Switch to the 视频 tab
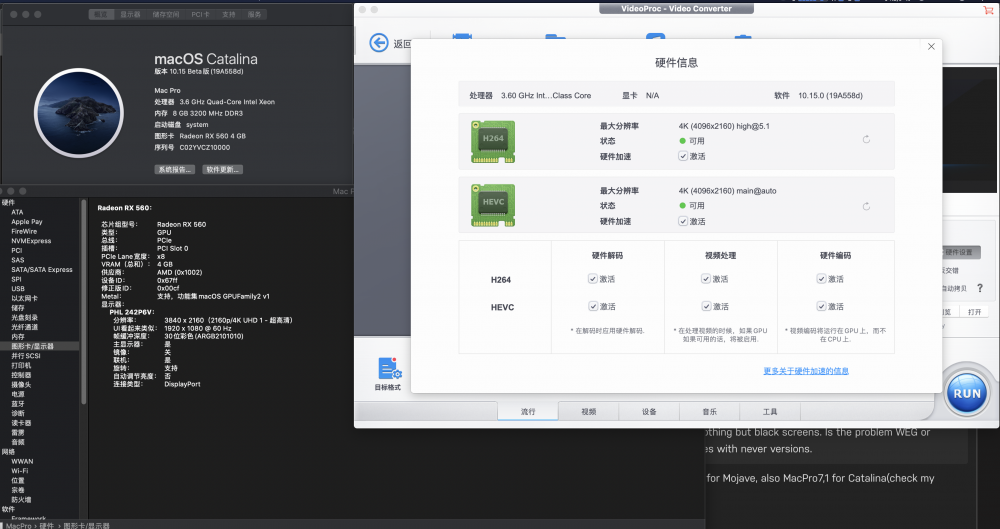The image size is (1000, 529). 588,412
